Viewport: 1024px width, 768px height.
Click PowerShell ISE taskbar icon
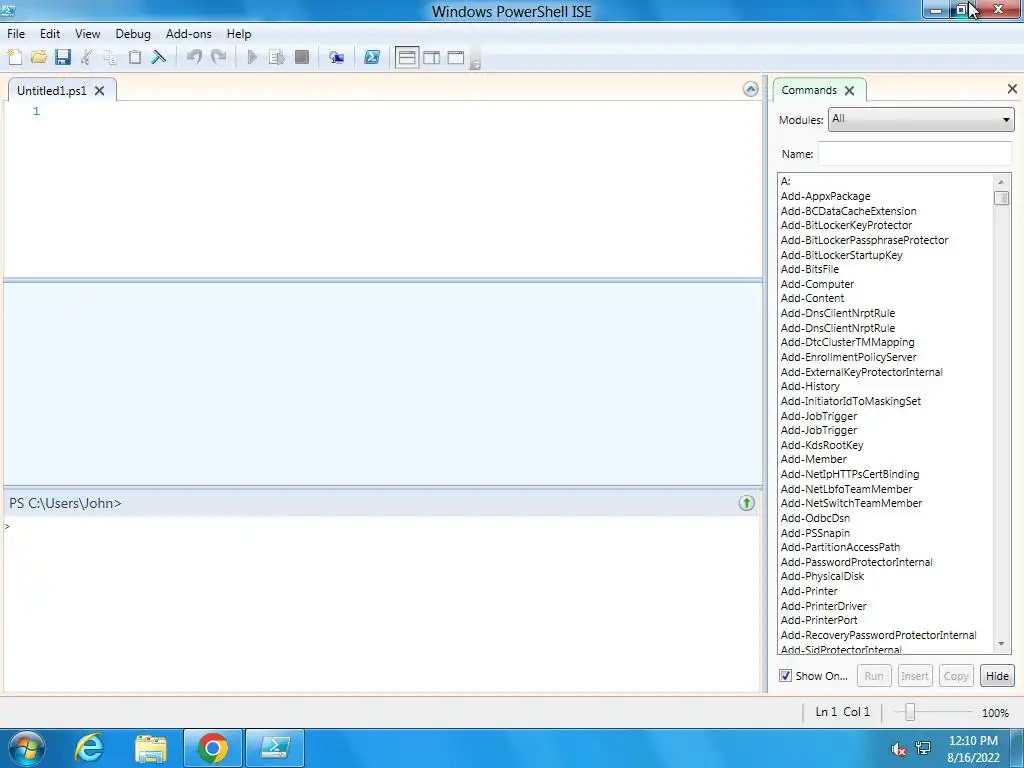point(275,748)
